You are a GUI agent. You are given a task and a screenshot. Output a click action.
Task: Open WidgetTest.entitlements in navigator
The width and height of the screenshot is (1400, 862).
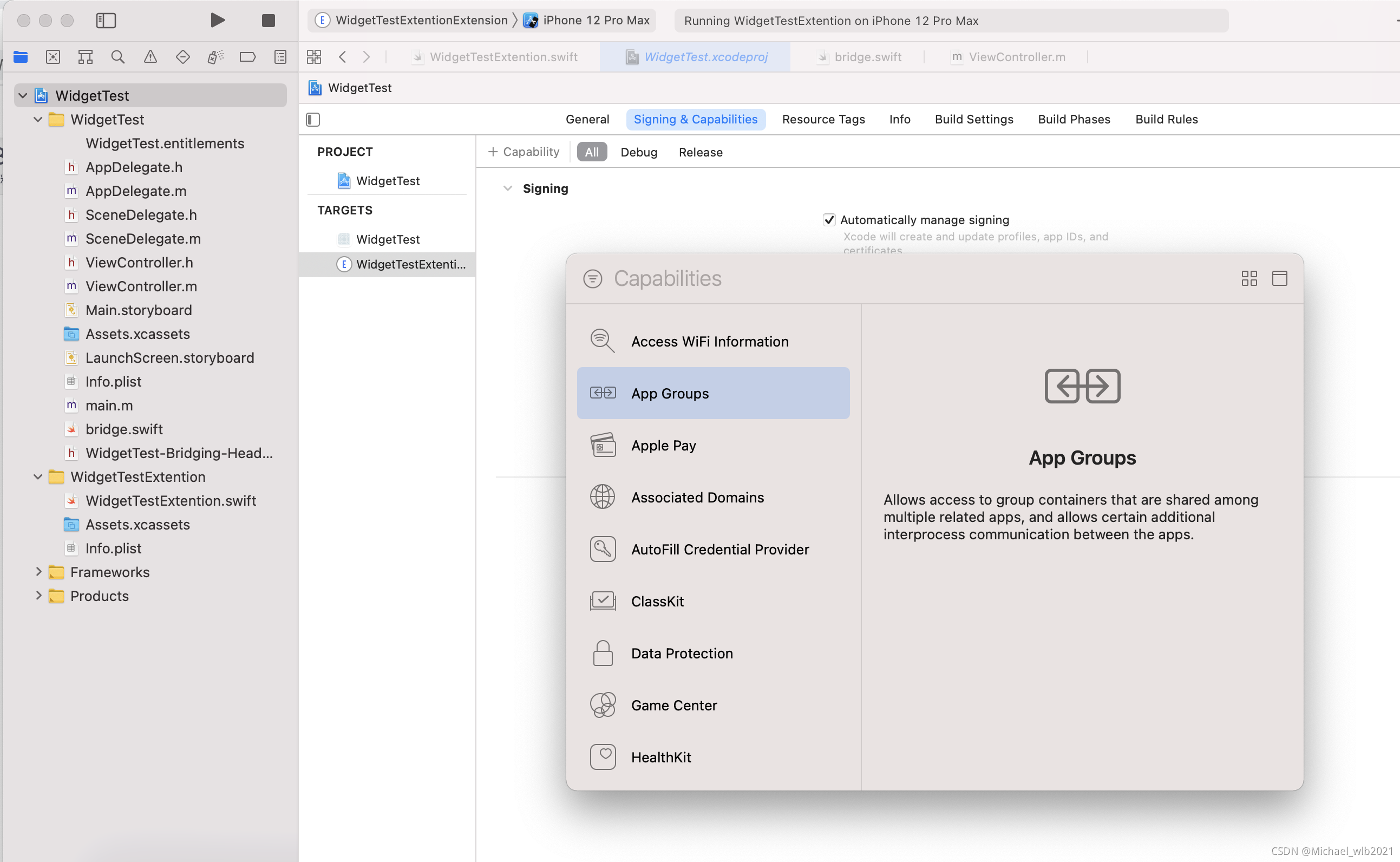click(x=165, y=143)
